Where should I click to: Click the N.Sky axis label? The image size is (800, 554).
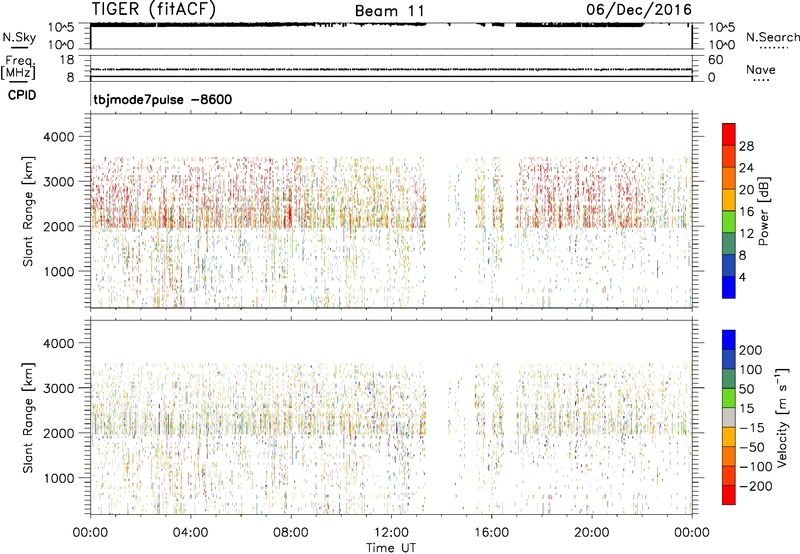pyautogui.click(x=19, y=37)
